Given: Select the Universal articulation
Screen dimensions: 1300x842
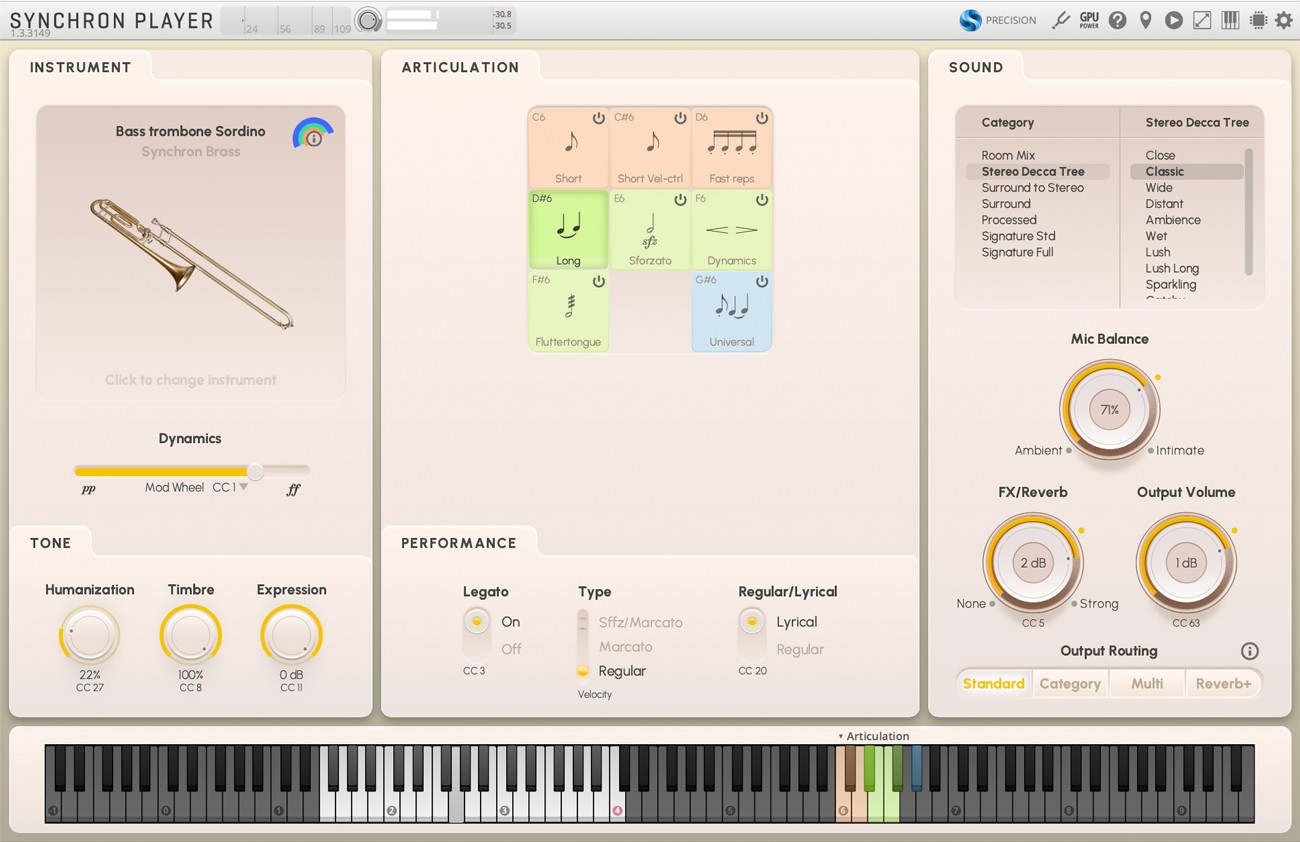Looking at the screenshot, I should pos(732,311).
